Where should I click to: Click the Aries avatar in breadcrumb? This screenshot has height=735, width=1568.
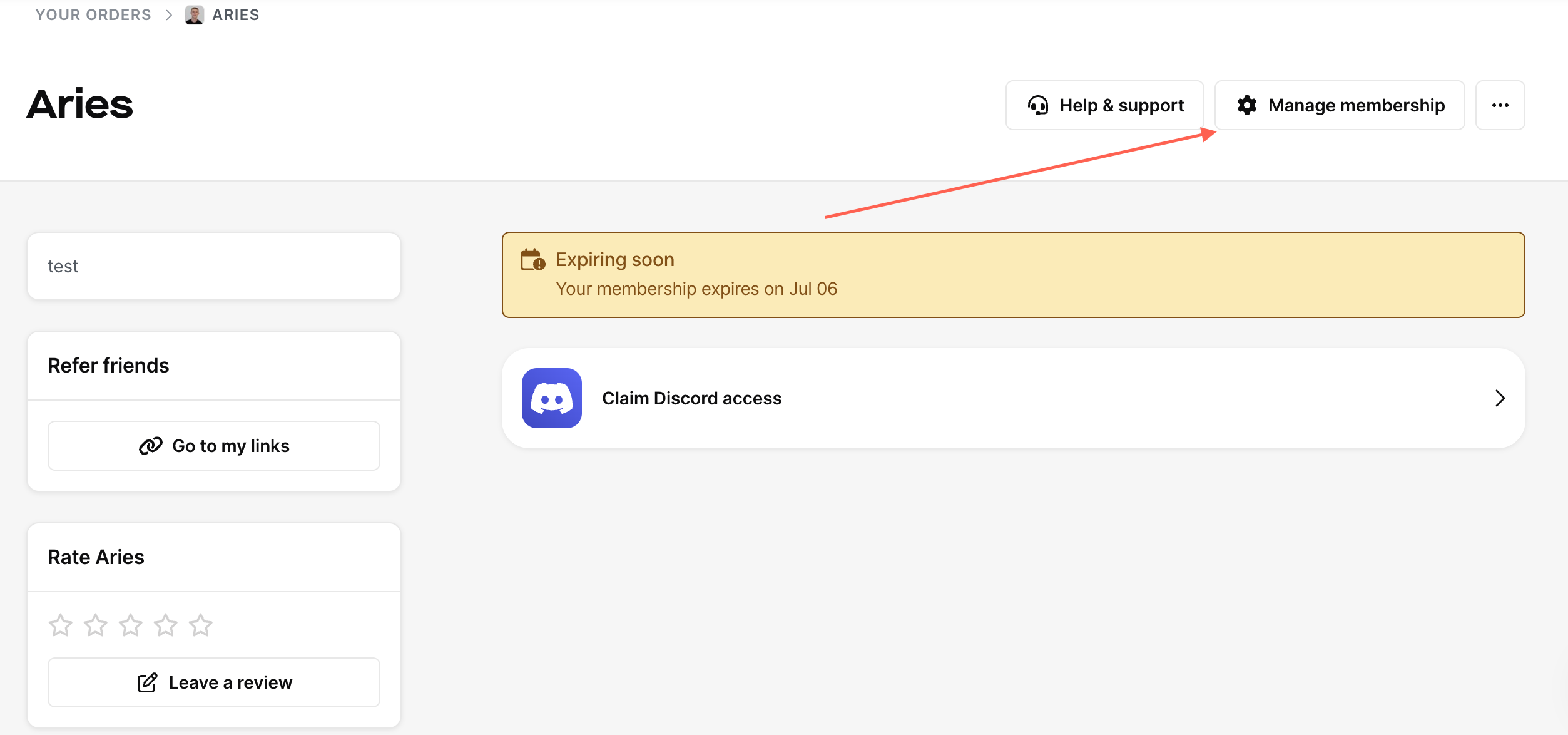194,15
